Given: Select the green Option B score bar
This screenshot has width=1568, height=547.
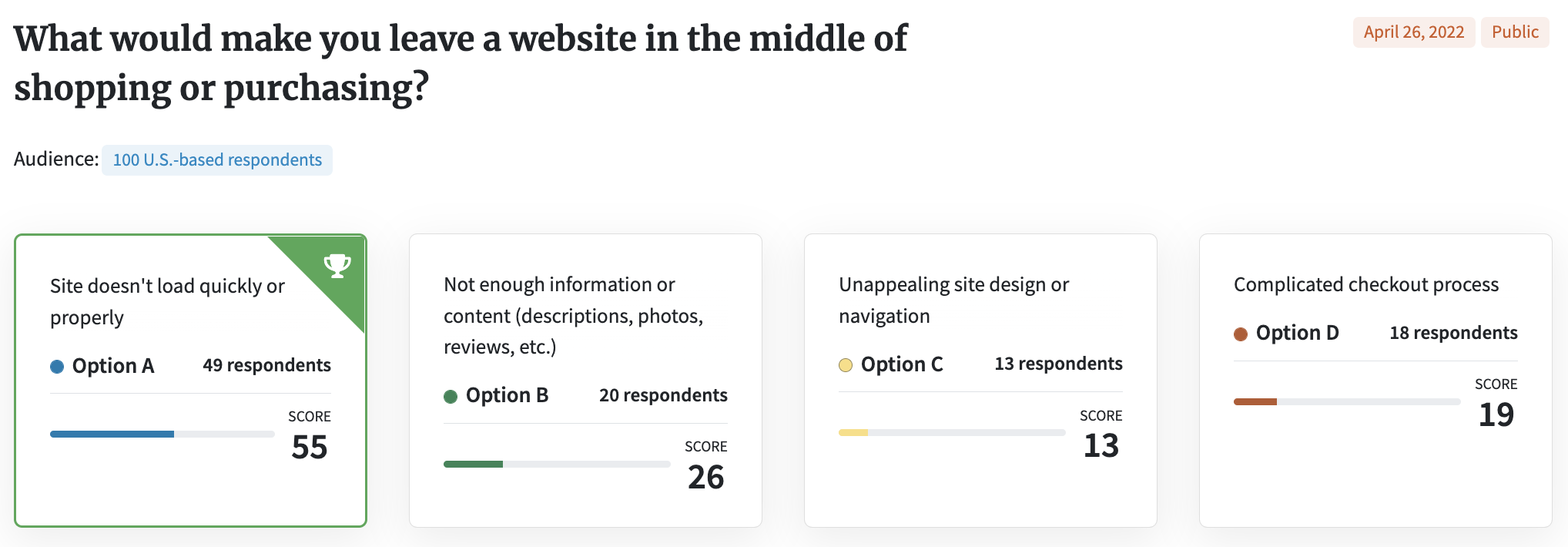Looking at the screenshot, I should 557,465.
